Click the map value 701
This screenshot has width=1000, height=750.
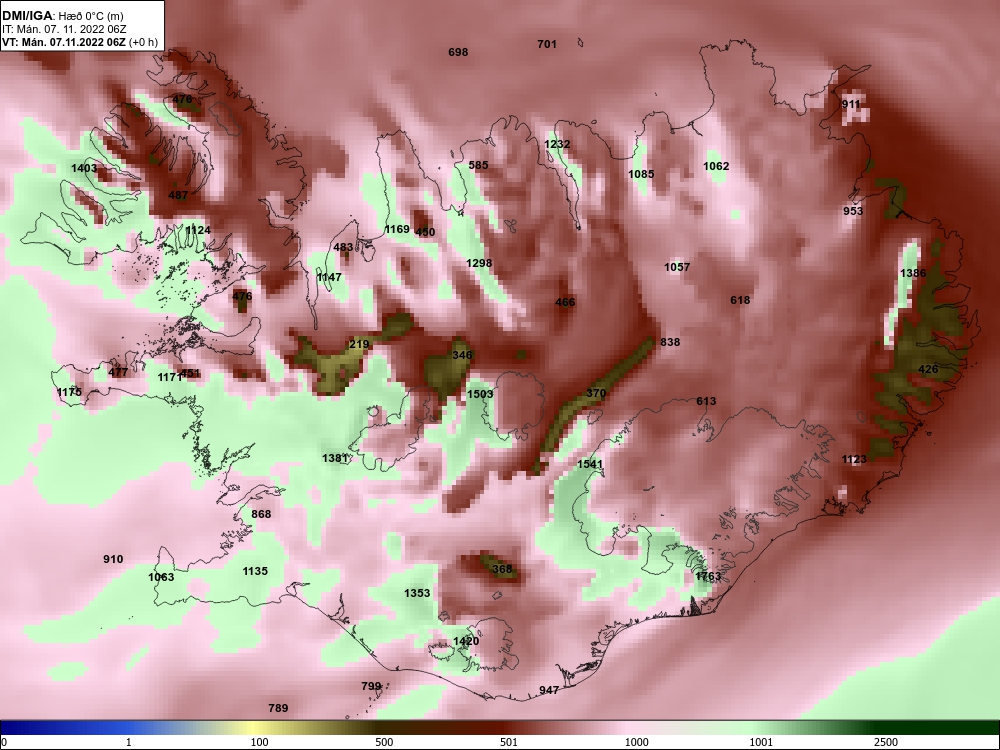(x=547, y=44)
